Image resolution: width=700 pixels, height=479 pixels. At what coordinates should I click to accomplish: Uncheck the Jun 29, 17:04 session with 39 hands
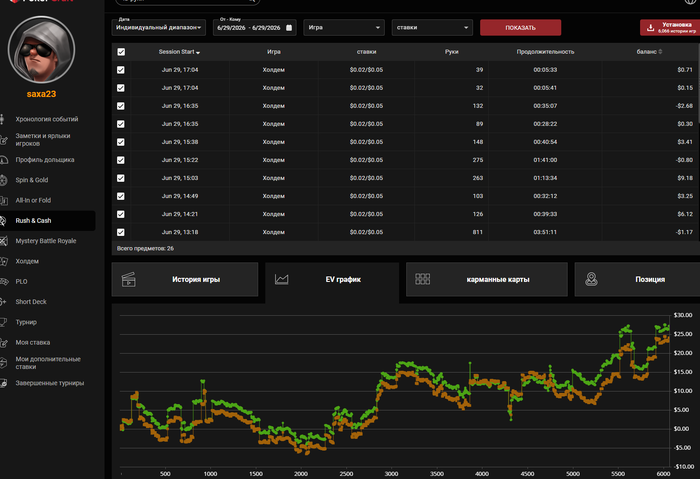[x=121, y=70]
